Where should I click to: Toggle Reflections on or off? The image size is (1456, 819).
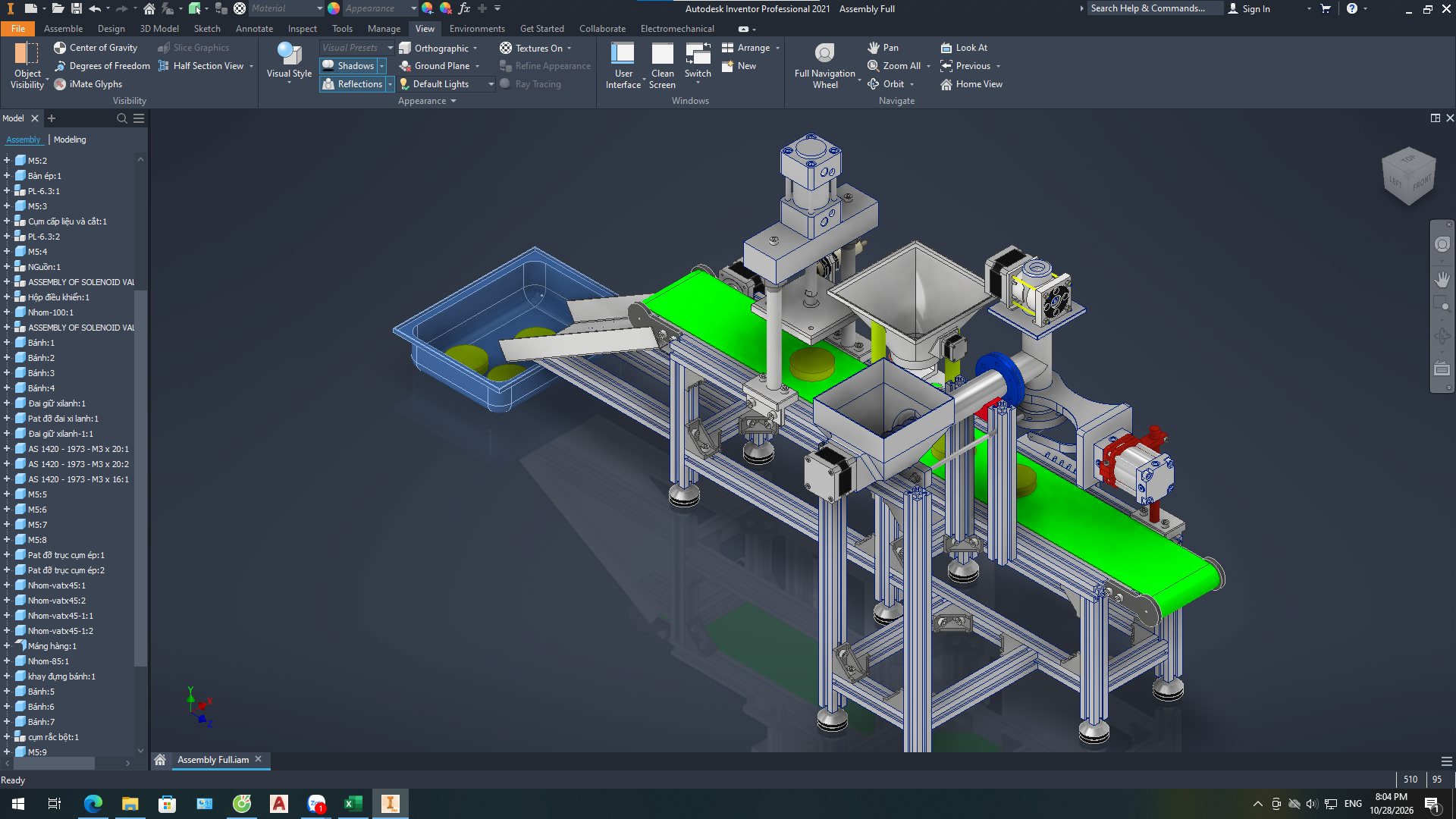353,84
